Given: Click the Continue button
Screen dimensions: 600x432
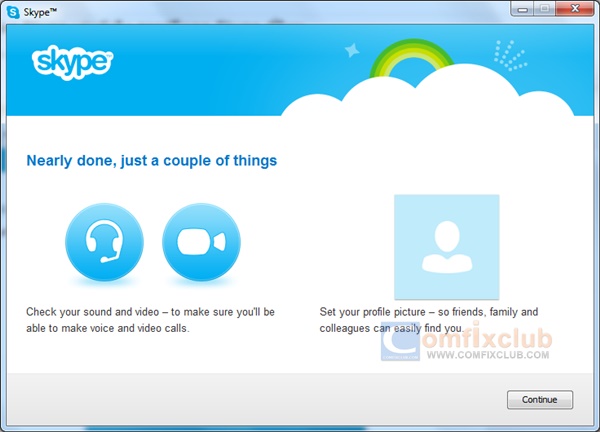Looking at the screenshot, I should click(x=540, y=399).
